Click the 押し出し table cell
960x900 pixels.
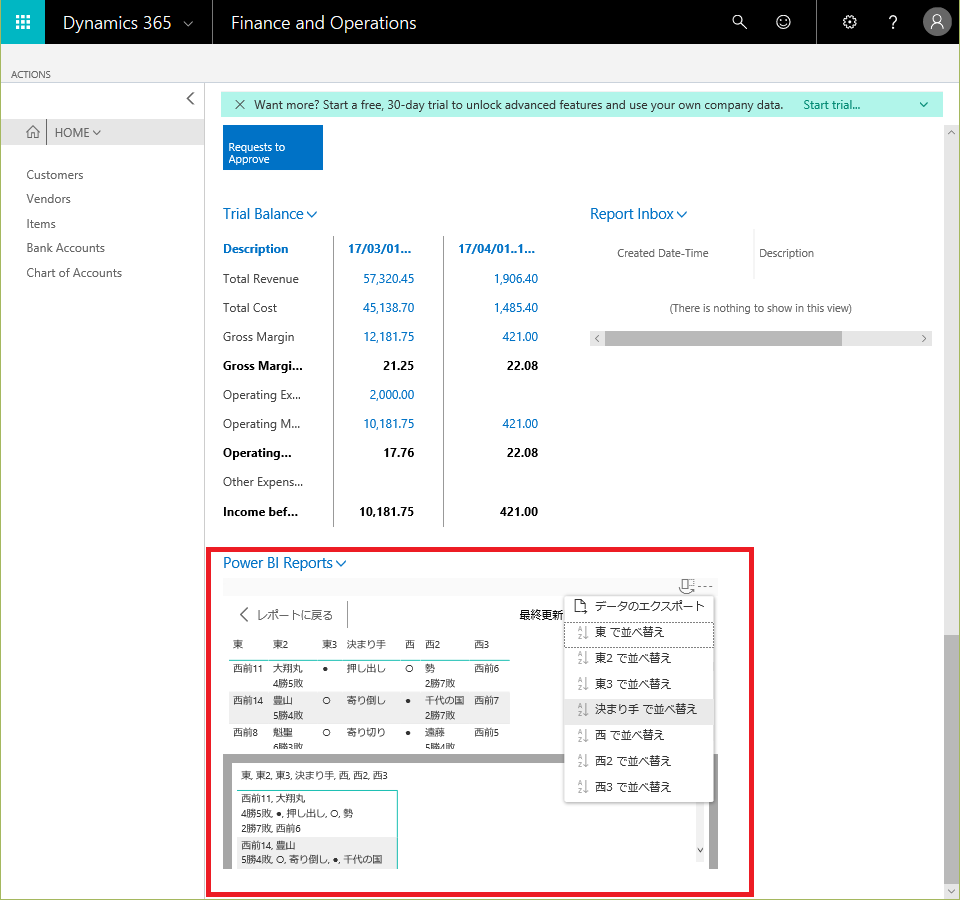coord(366,669)
